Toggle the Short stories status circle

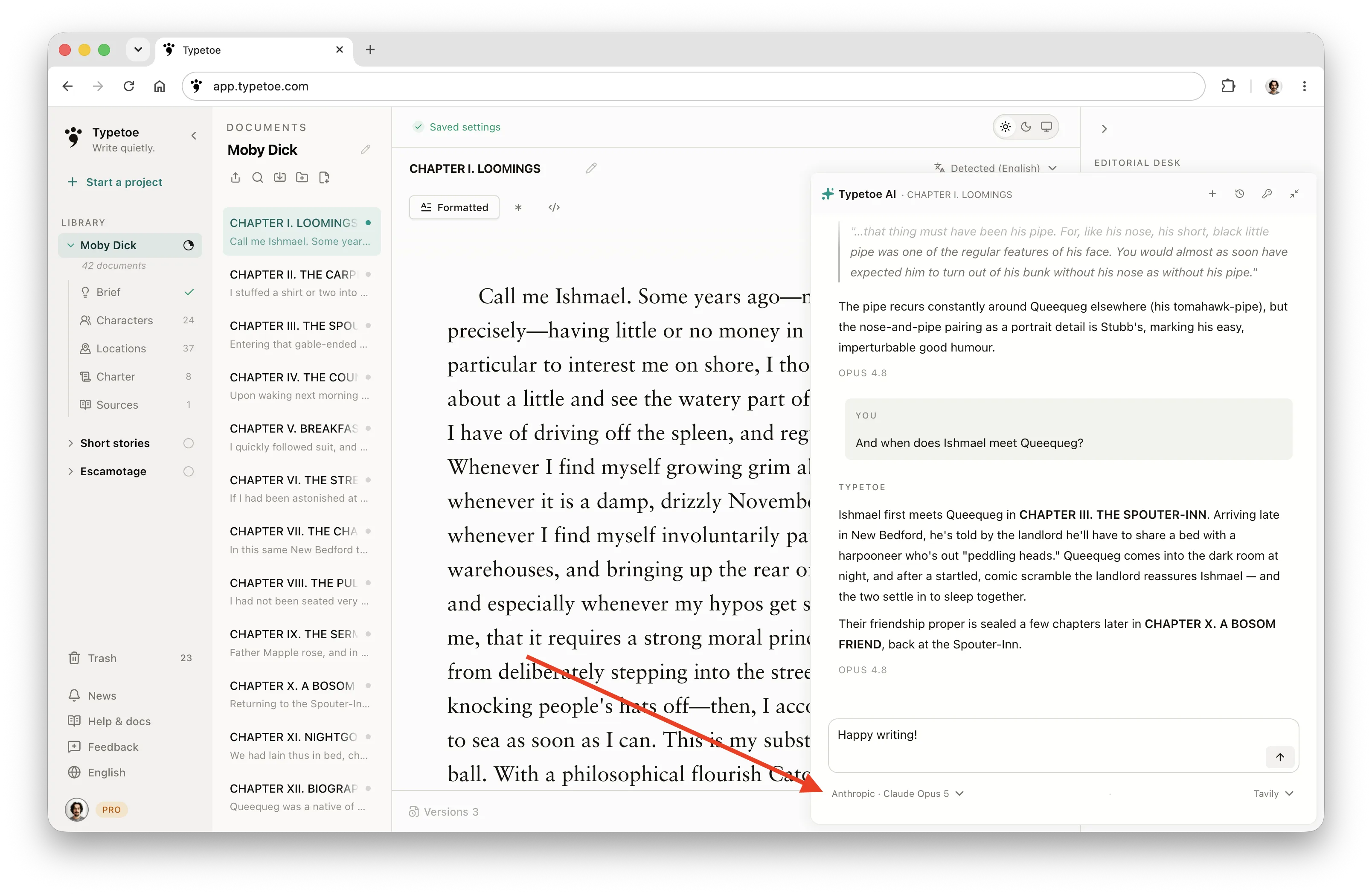pos(189,443)
